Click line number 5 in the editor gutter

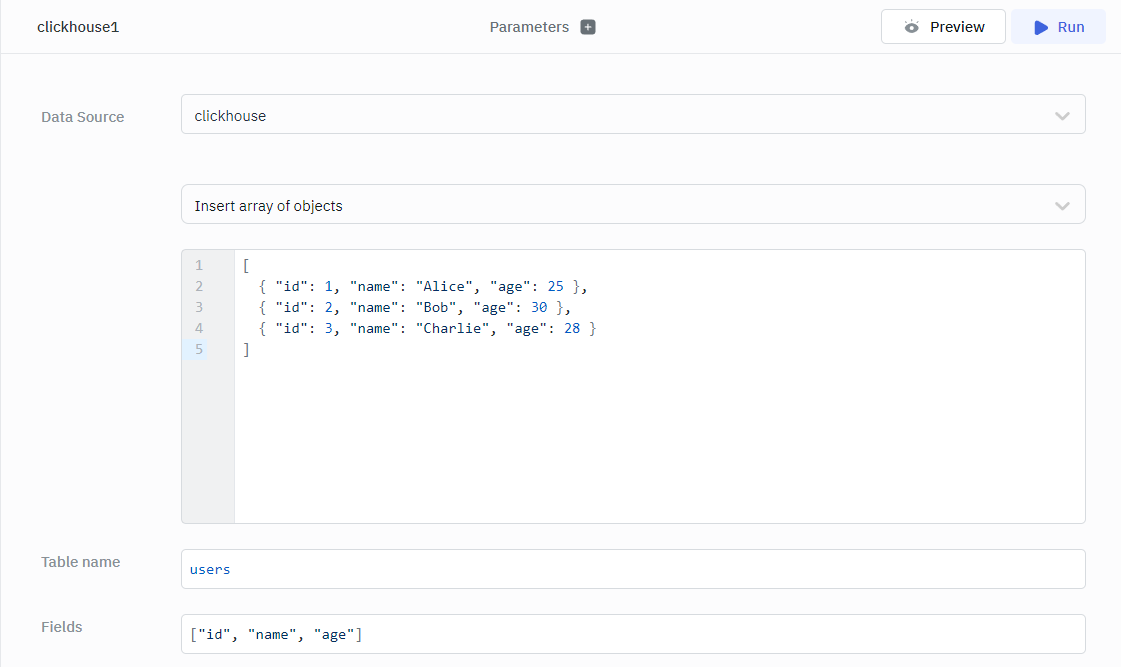199,349
